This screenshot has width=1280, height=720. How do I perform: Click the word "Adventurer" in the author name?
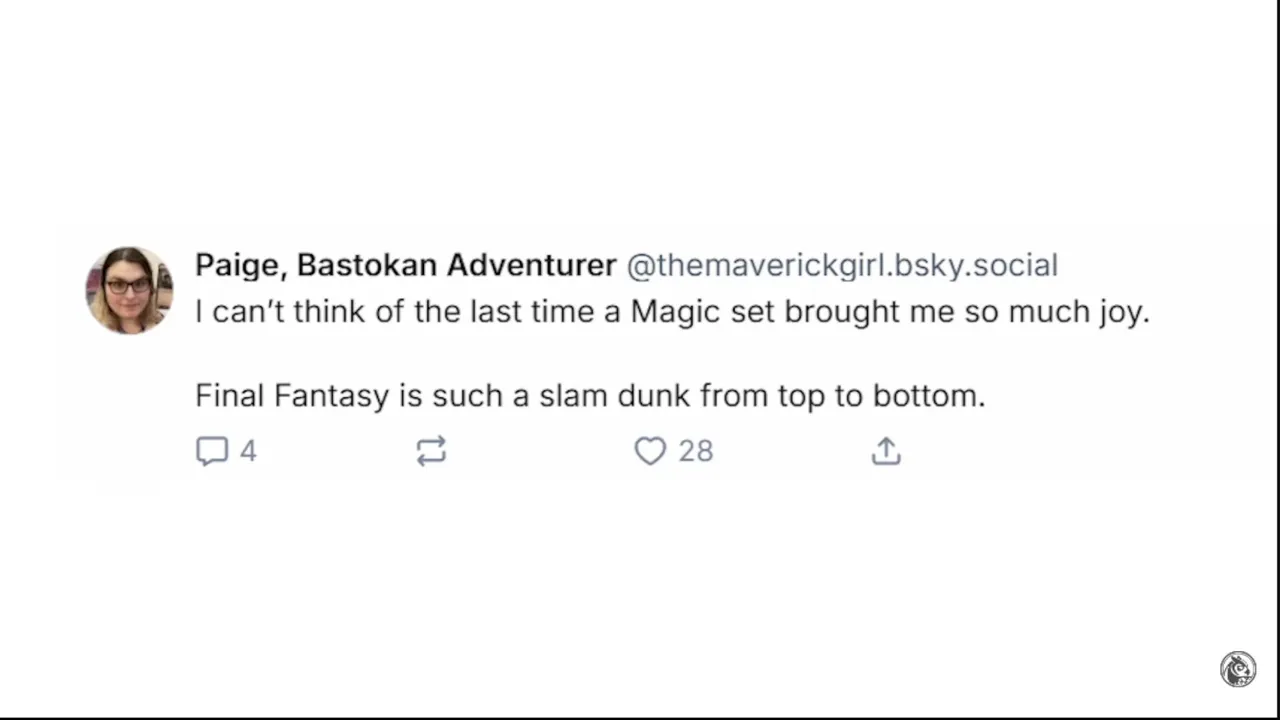(x=531, y=265)
